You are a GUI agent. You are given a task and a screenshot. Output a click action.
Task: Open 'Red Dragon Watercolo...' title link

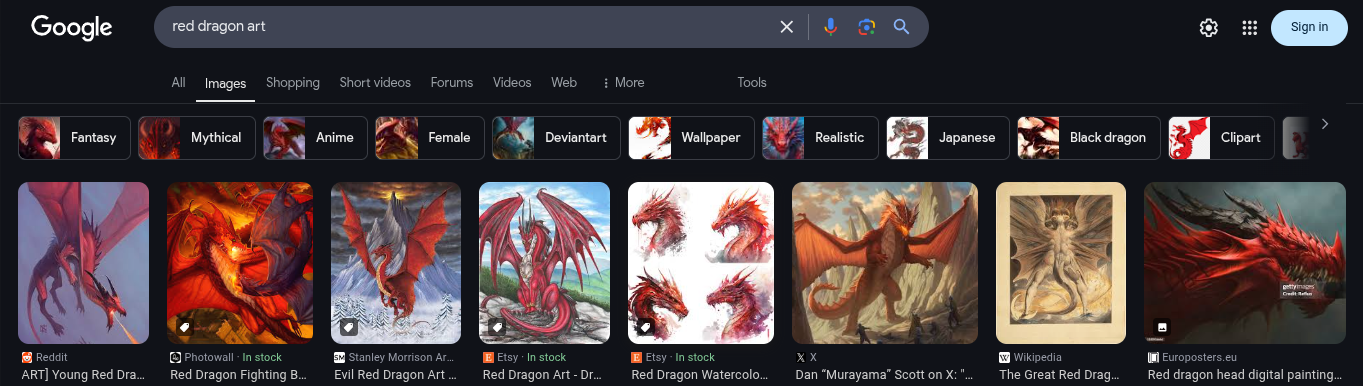pyautogui.click(x=699, y=375)
